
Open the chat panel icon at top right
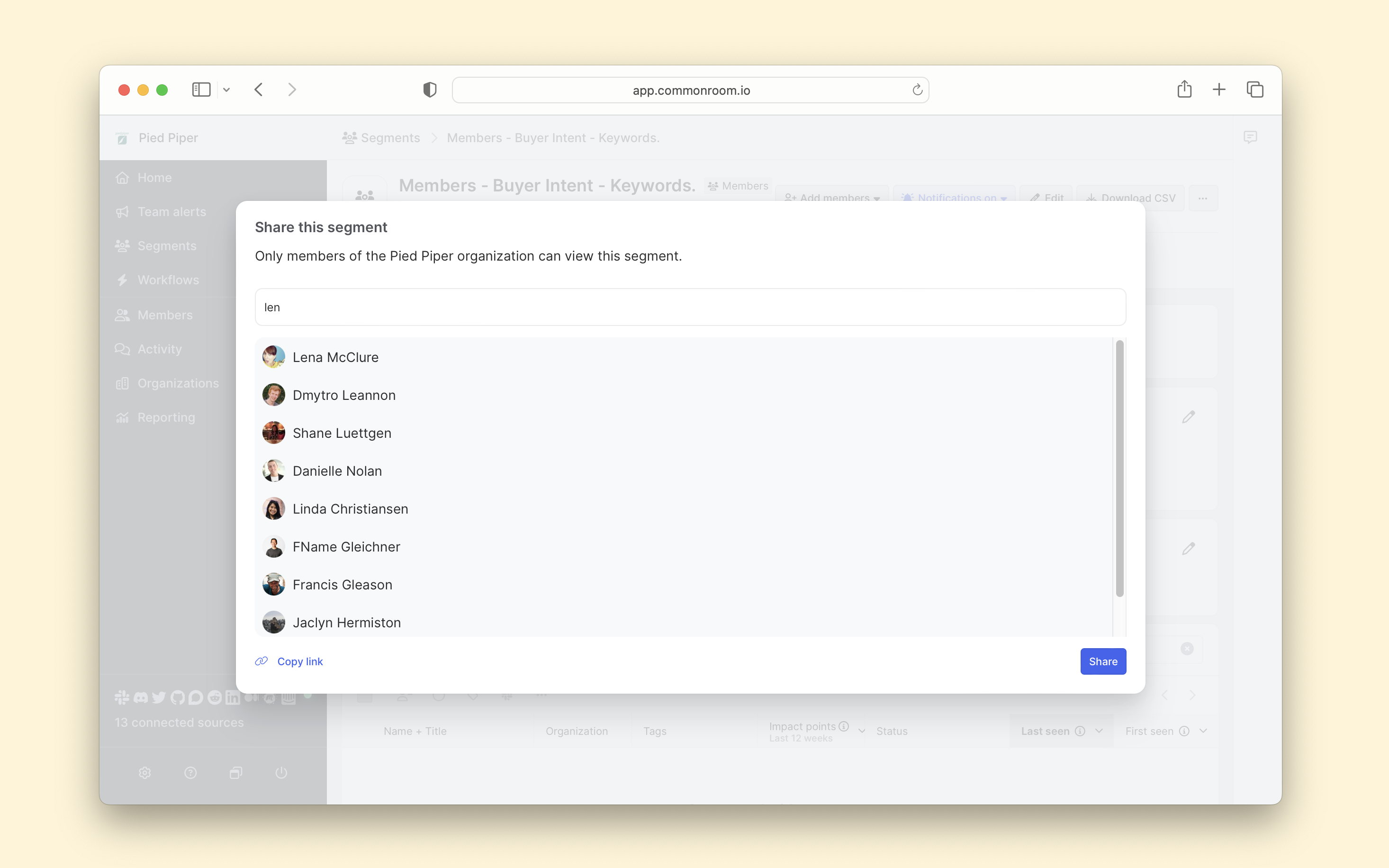1250,137
